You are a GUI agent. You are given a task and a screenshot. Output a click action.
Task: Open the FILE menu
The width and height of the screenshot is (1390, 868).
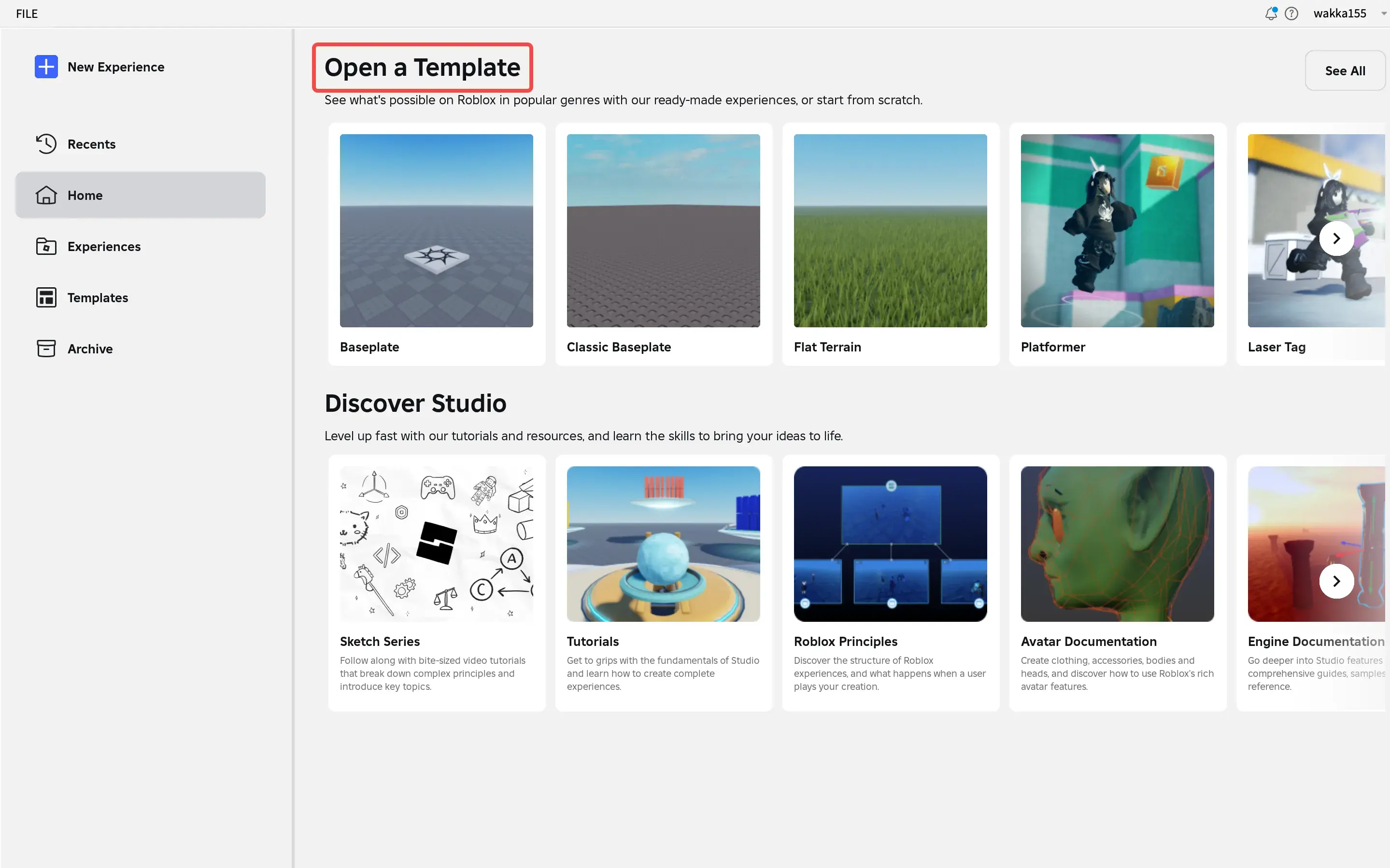click(26, 13)
